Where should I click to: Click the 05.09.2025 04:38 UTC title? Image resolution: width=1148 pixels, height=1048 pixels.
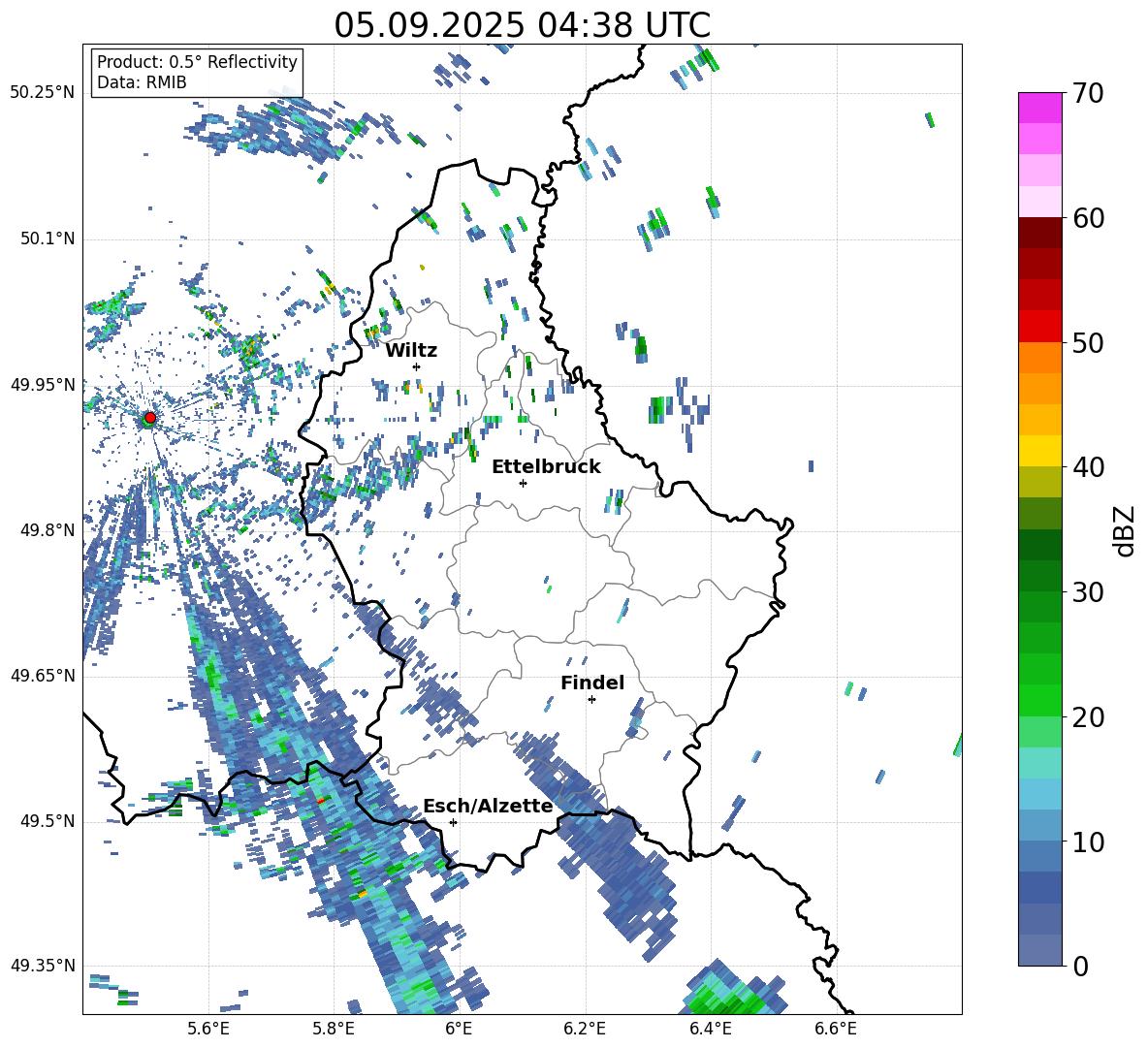[x=522, y=25]
